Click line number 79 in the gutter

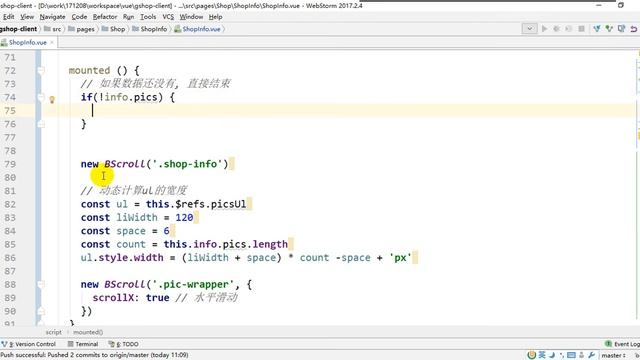pos(10,164)
